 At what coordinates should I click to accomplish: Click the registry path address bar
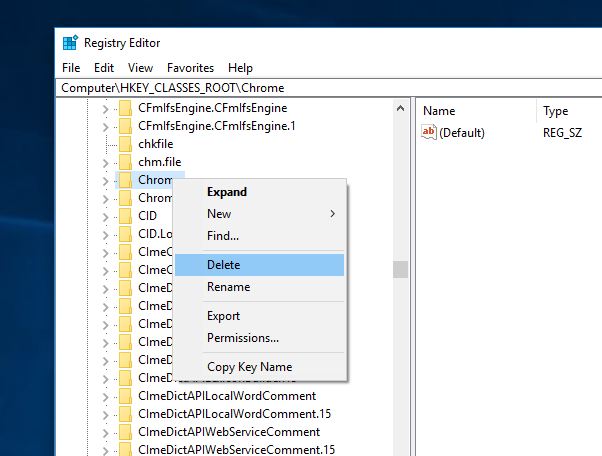point(329,88)
